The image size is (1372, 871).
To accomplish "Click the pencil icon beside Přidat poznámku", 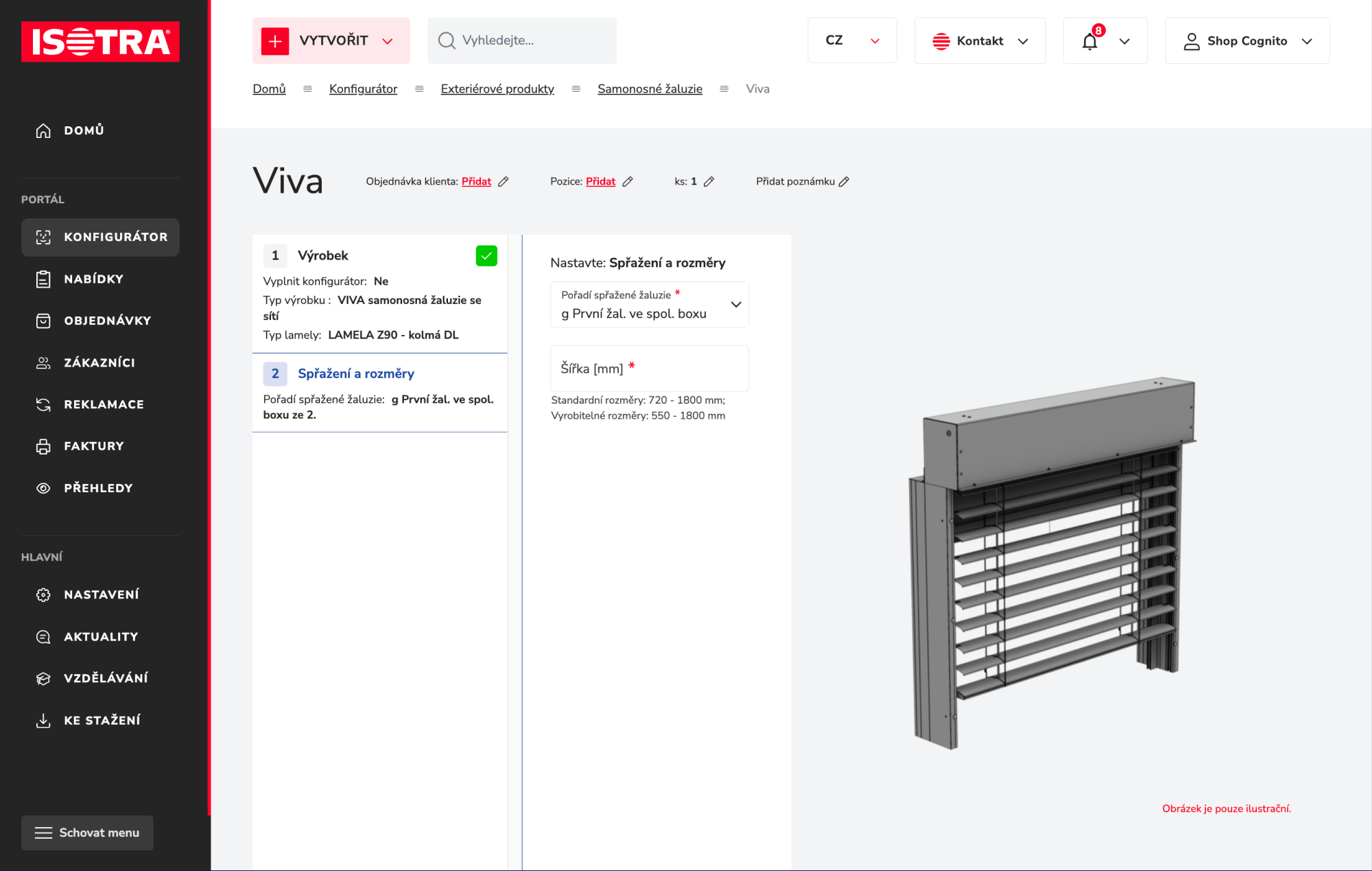I will point(844,182).
